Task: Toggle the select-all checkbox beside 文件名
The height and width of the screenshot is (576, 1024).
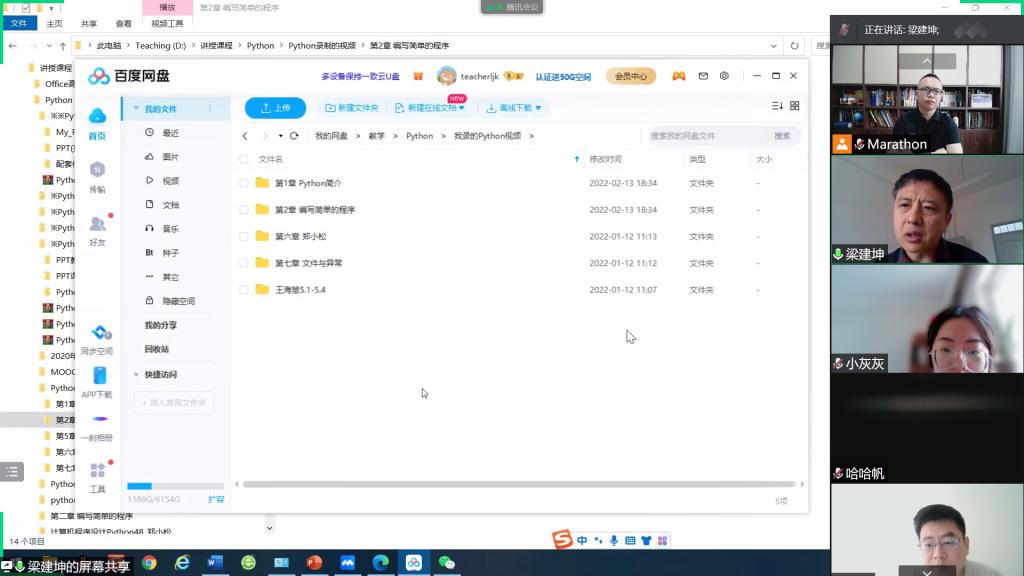Action: pos(244,159)
